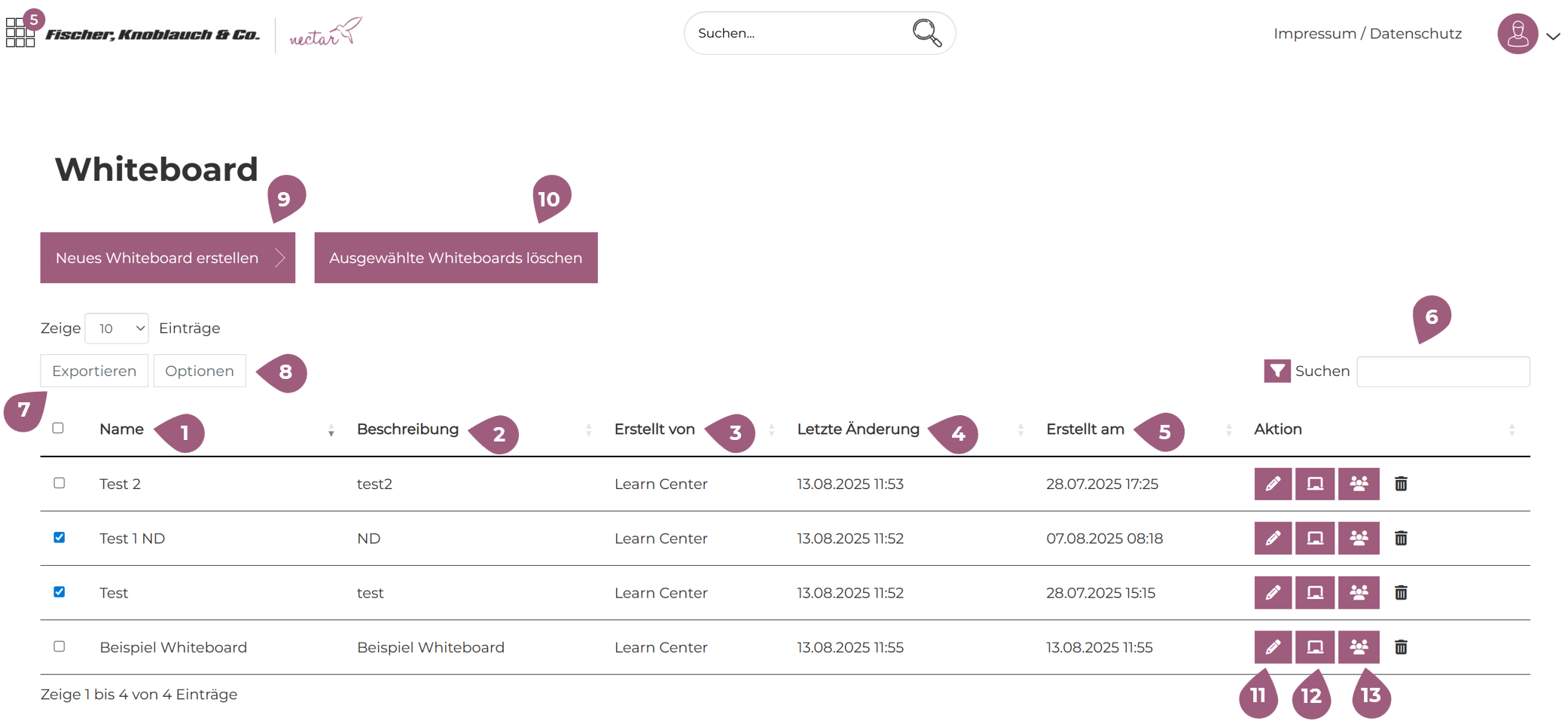Click the pencil edit icon for Test 2
This screenshot has width=1568, height=727.
[1272, 484]
